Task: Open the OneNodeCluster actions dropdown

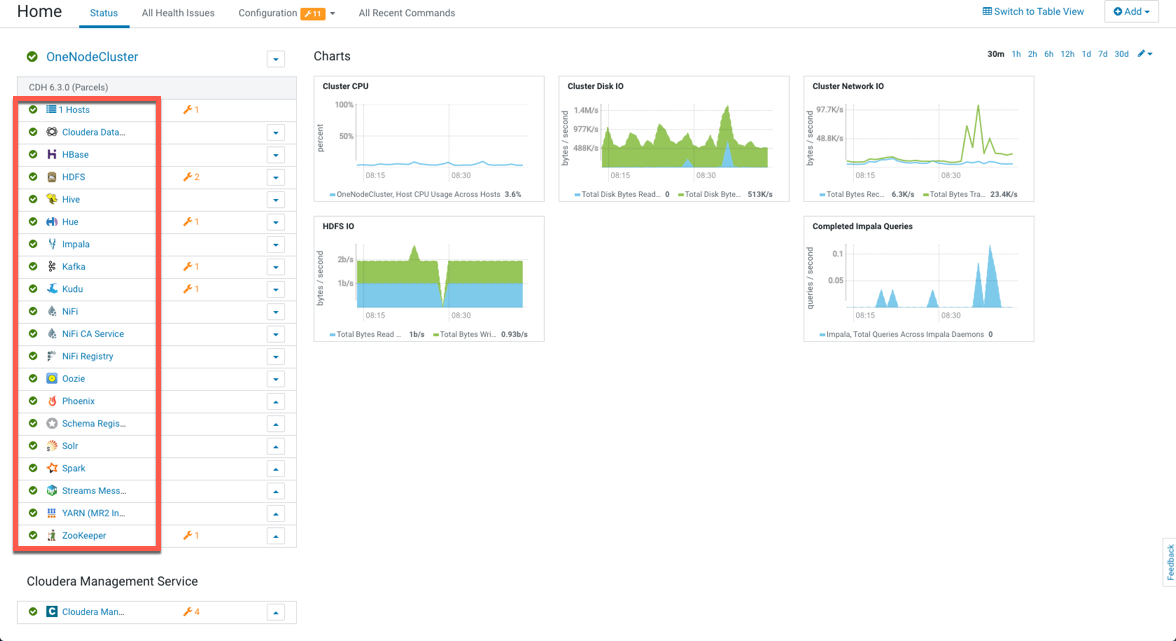Action: 276,59
